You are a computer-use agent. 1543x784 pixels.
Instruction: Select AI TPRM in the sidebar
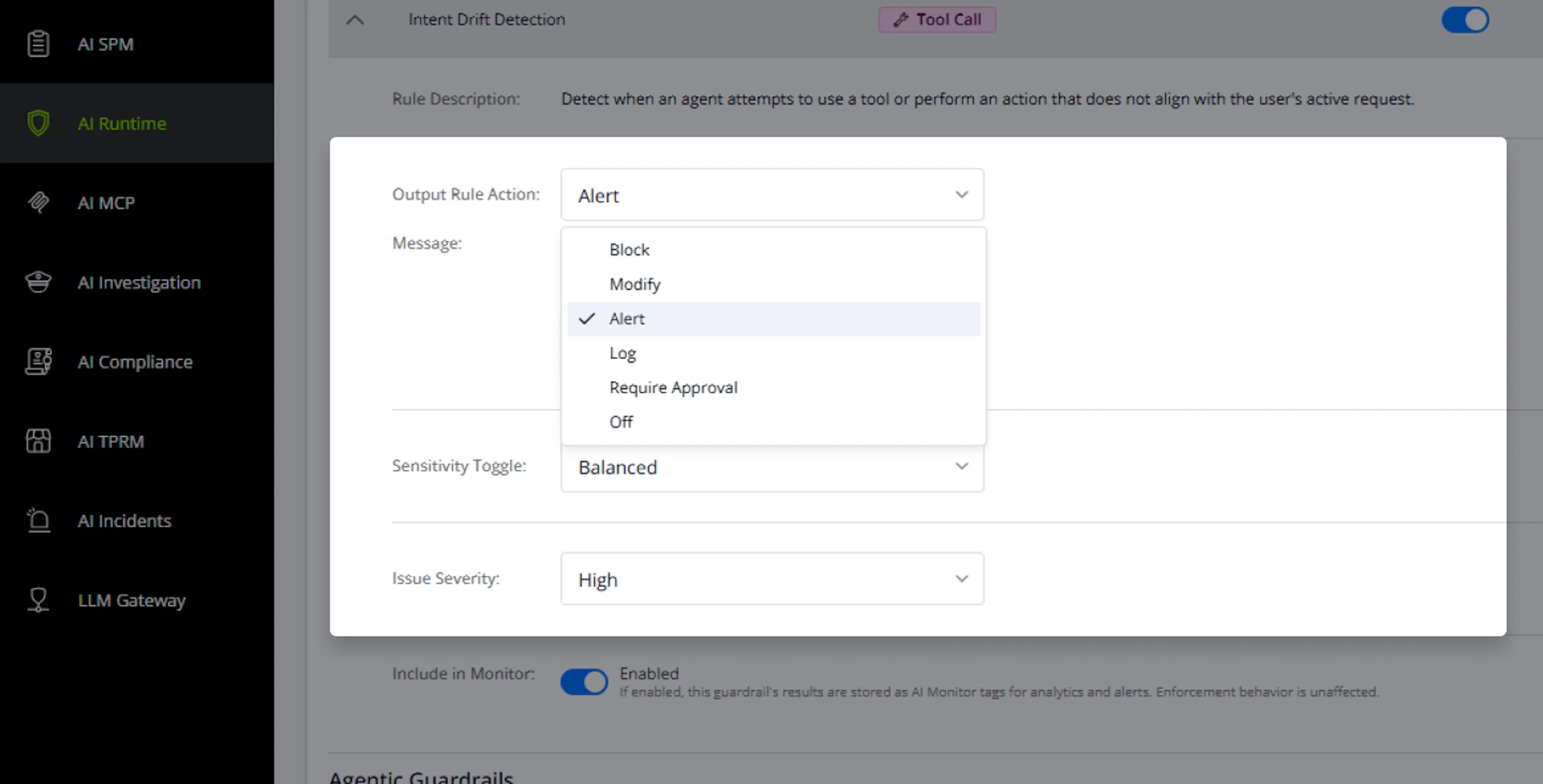pos(137,441)
